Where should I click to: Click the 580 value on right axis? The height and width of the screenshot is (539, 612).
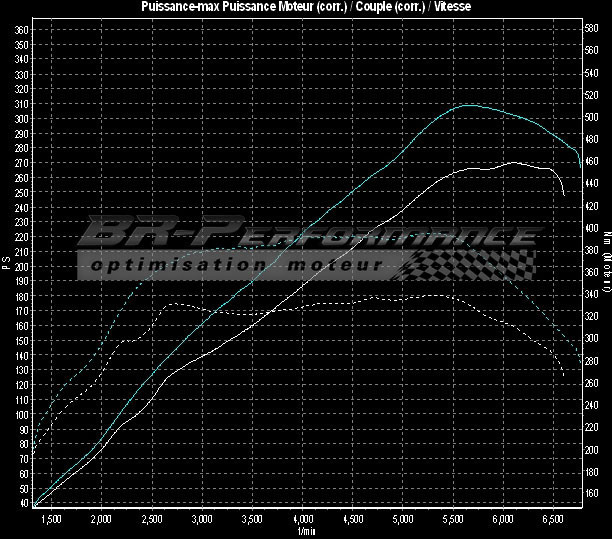click(591, 30)
